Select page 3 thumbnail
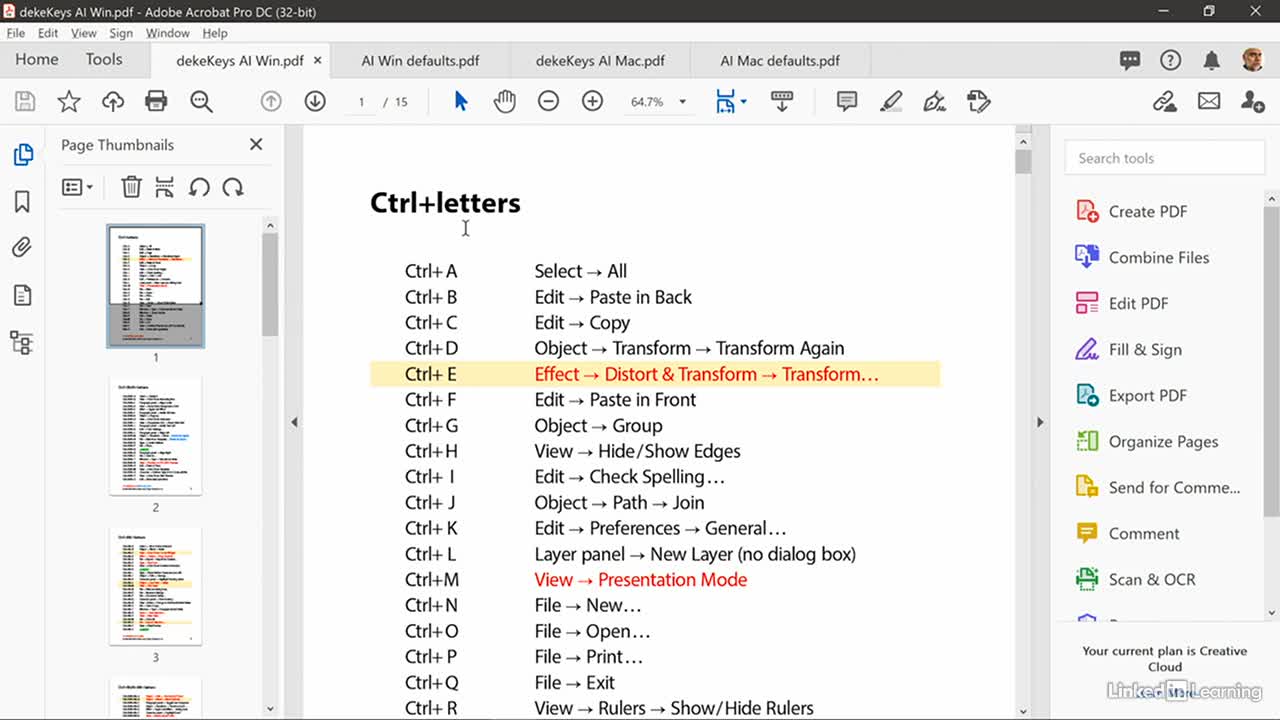The width and height of the screenshot is (1280, 720). tap(155, 586)
